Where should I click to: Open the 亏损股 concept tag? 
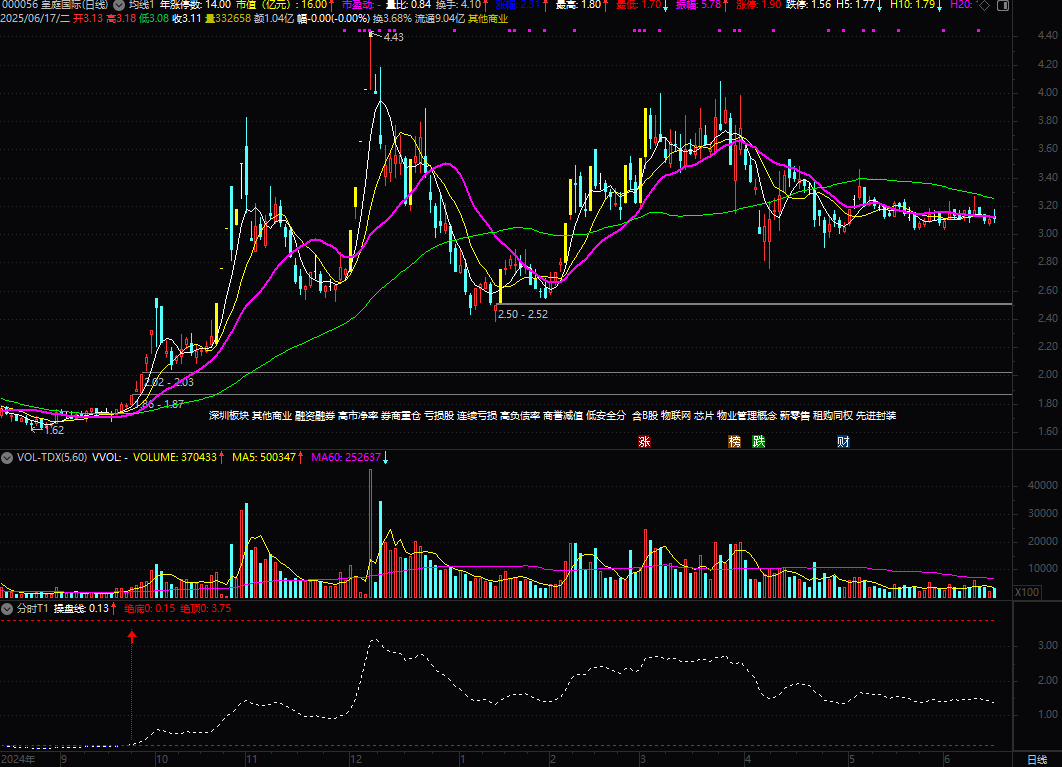coord(439,415)
